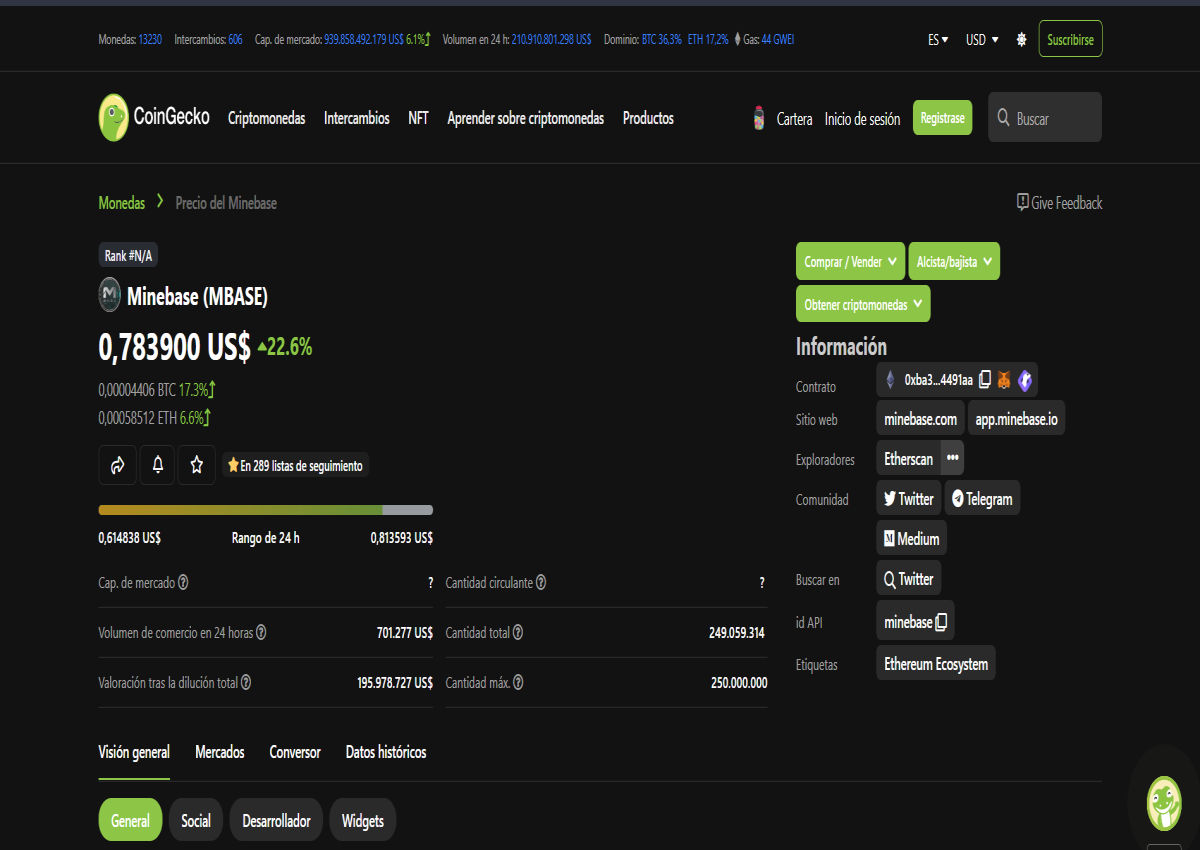Image resolution: width=1200 pixels, height=850 pixels.
Task: Add Minebase to favorites star icon
Action: [197, 465]
